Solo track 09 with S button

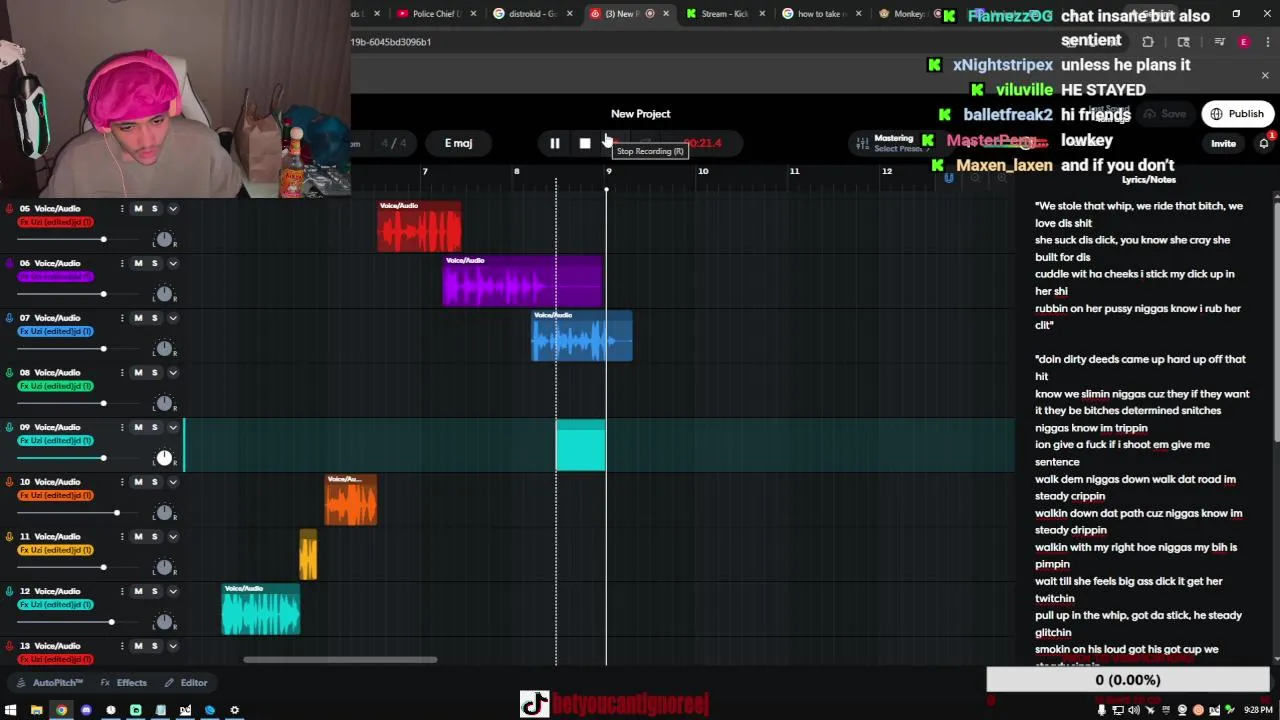tap(154, 427)
